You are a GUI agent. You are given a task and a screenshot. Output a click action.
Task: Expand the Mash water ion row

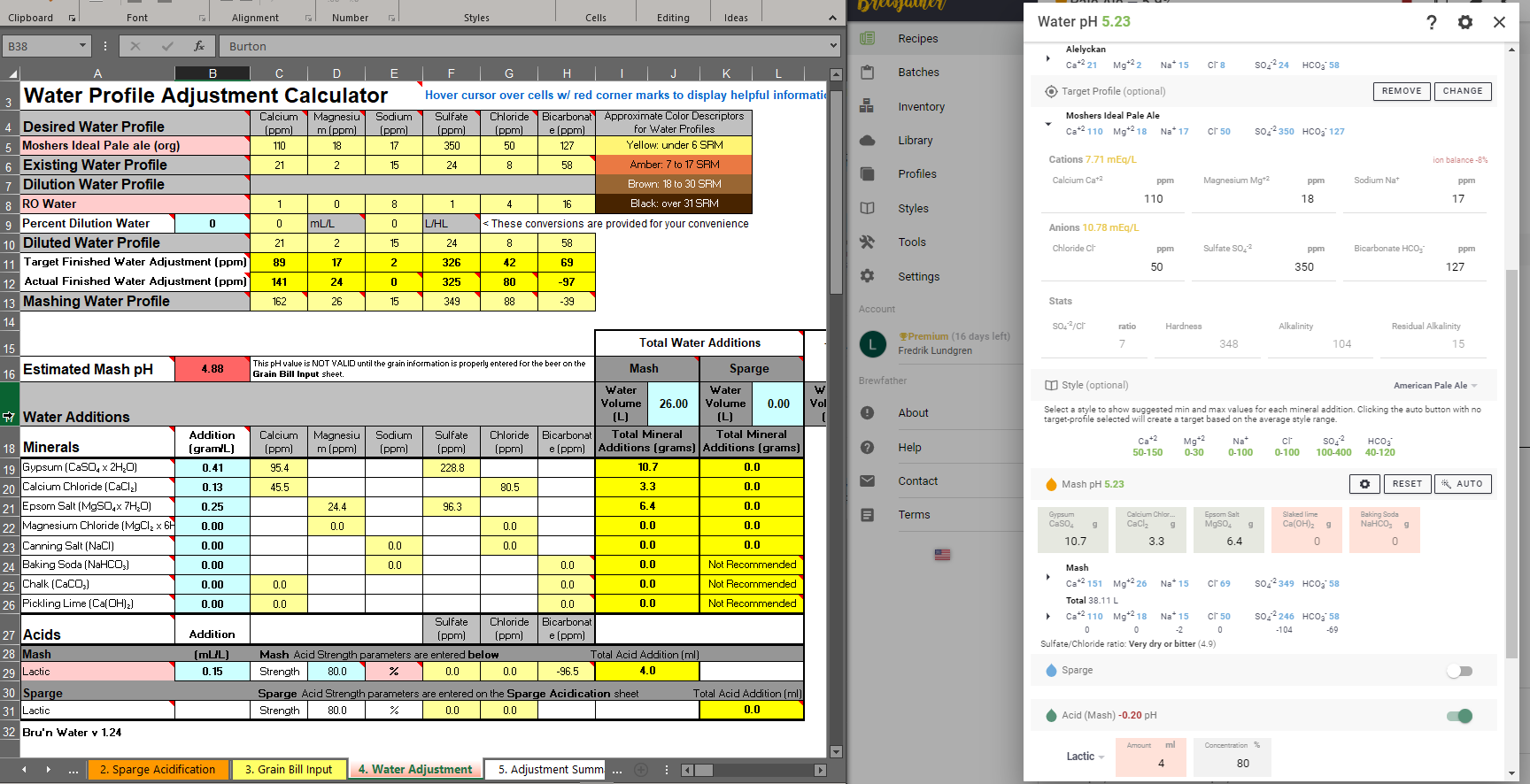click(x=1048, y=577)
